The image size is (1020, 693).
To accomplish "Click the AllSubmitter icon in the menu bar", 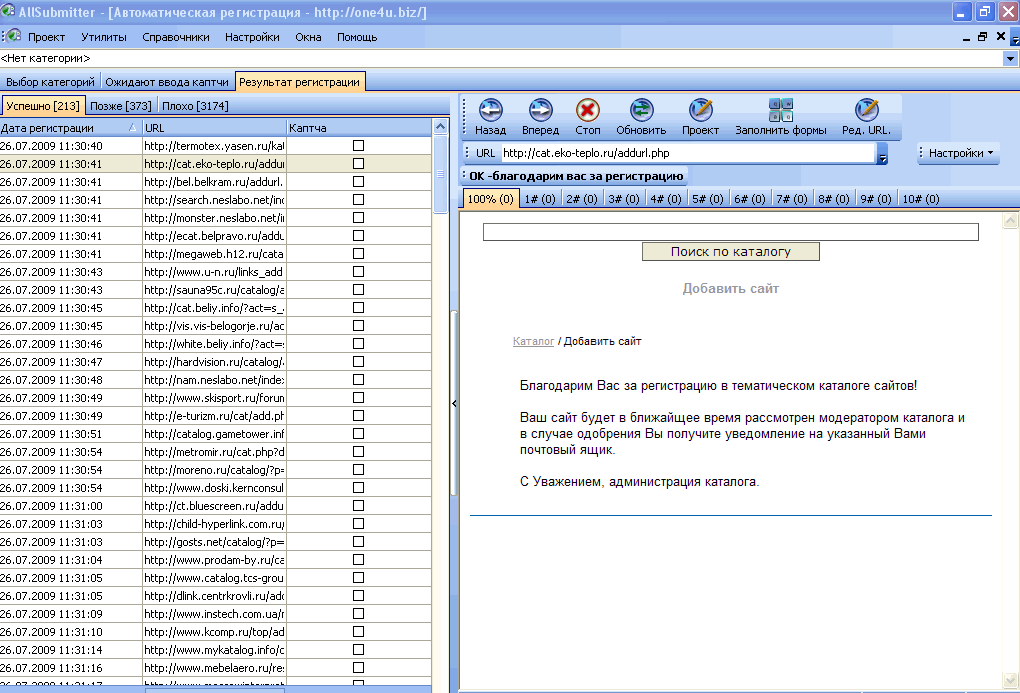I will pyautogui.click(x=13, y=37).
